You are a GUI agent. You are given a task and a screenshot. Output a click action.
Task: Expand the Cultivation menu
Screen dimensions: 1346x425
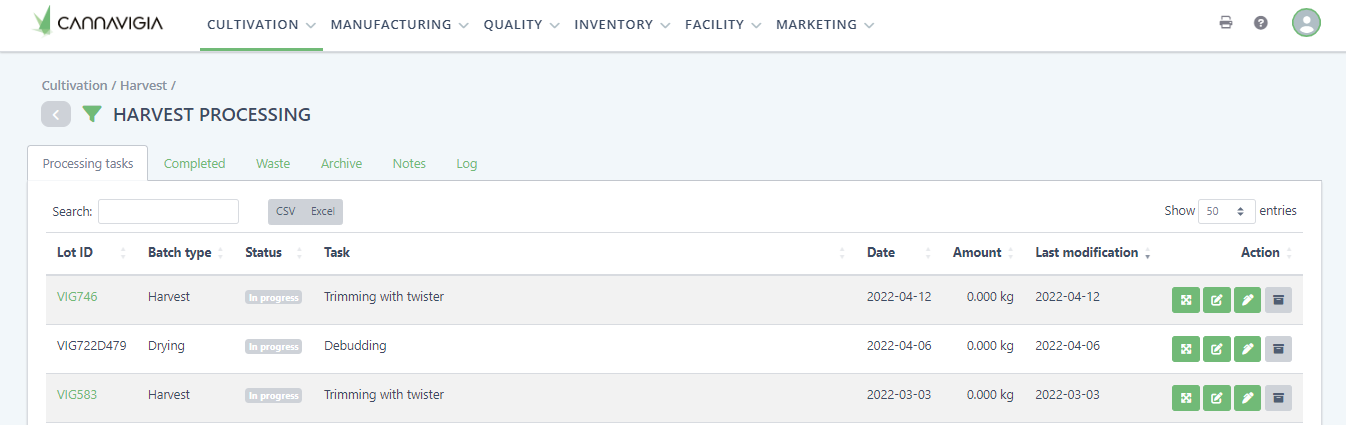pos(262,25)
